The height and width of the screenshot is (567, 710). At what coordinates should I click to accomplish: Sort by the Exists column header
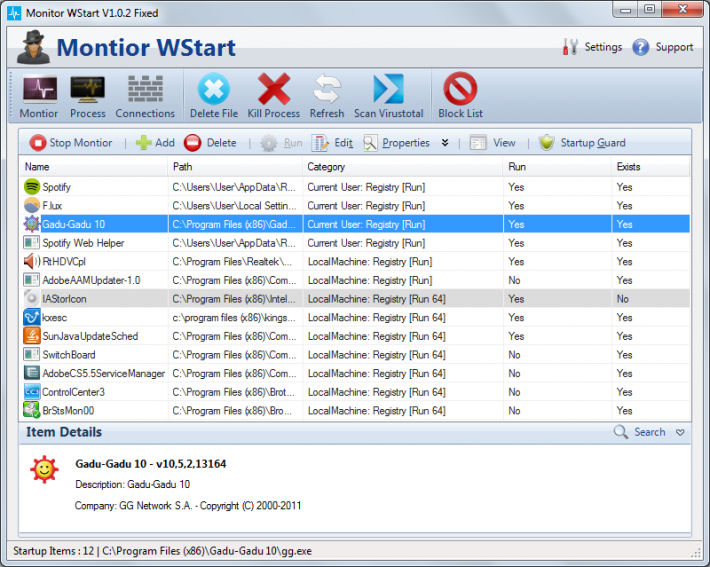[651, 167]
